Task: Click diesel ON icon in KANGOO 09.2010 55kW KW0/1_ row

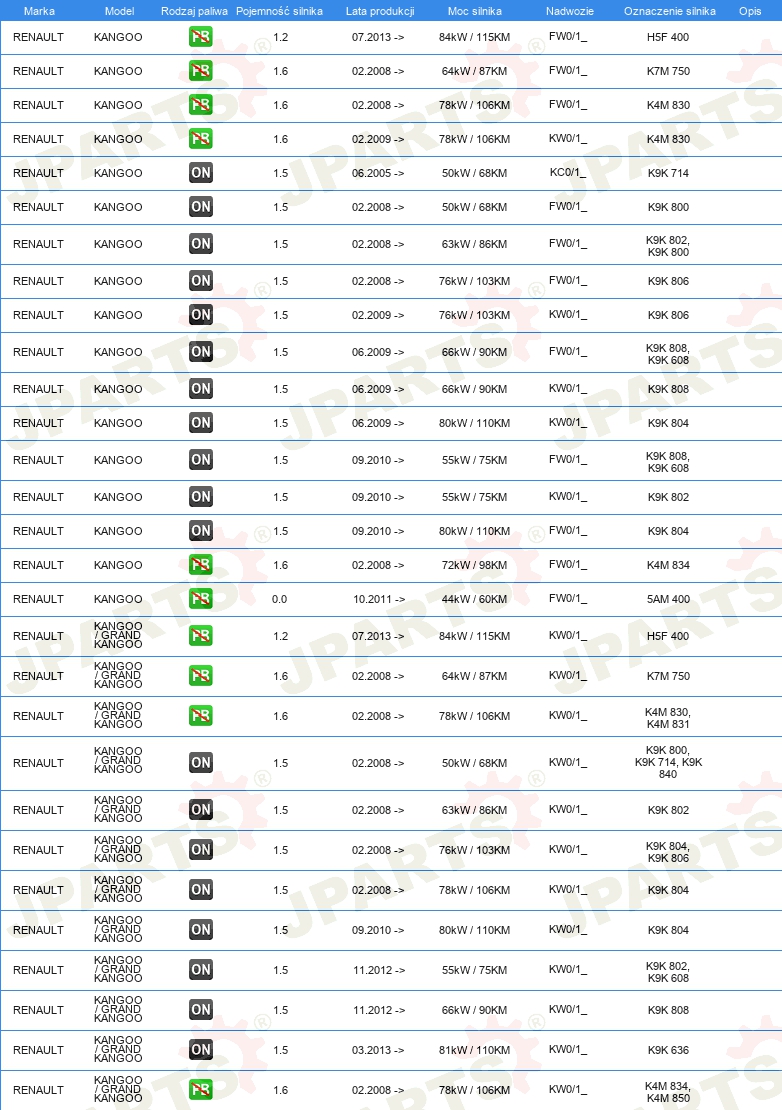Action: tap(201, 497)
